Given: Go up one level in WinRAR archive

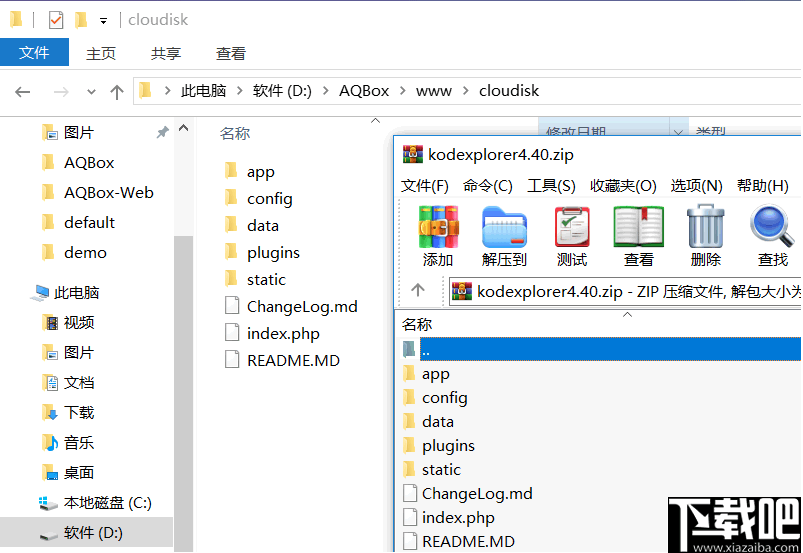Looking at the screenshot, I should click(418, 290).
